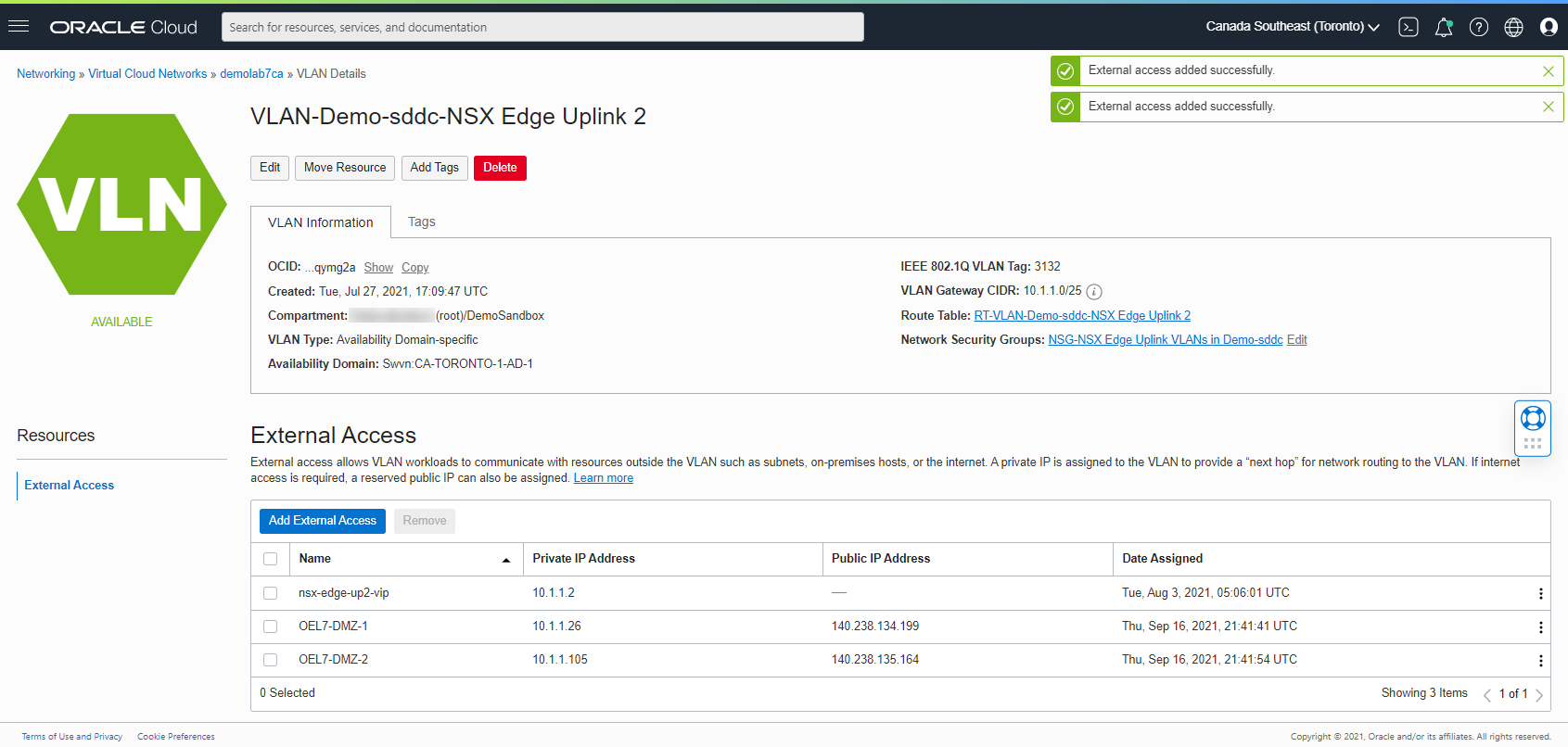
Task: Open the Learn more link
Action: point(604,478)
